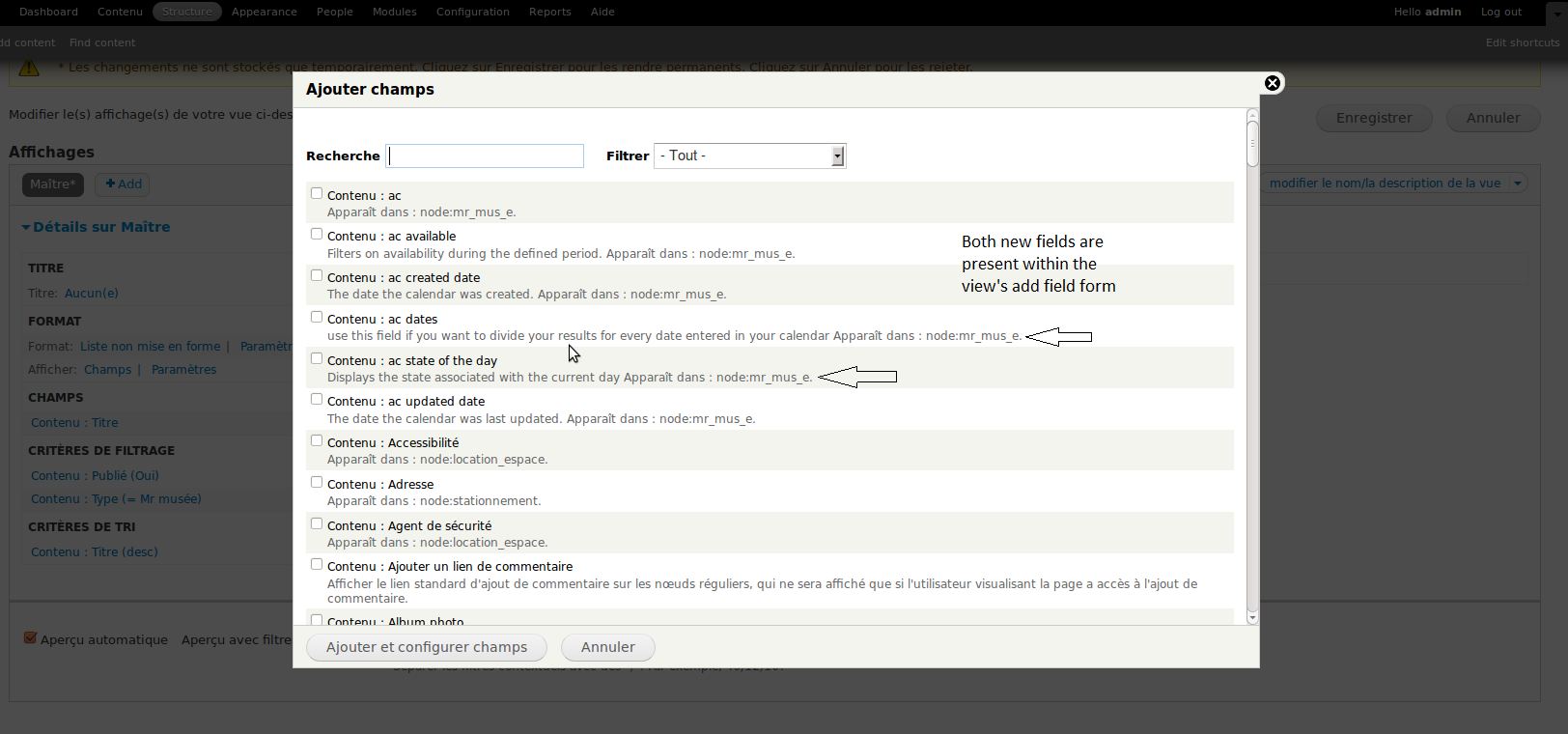Select the Structure menu item
Screen dimensions: 1568x734
tap(187, 12)
